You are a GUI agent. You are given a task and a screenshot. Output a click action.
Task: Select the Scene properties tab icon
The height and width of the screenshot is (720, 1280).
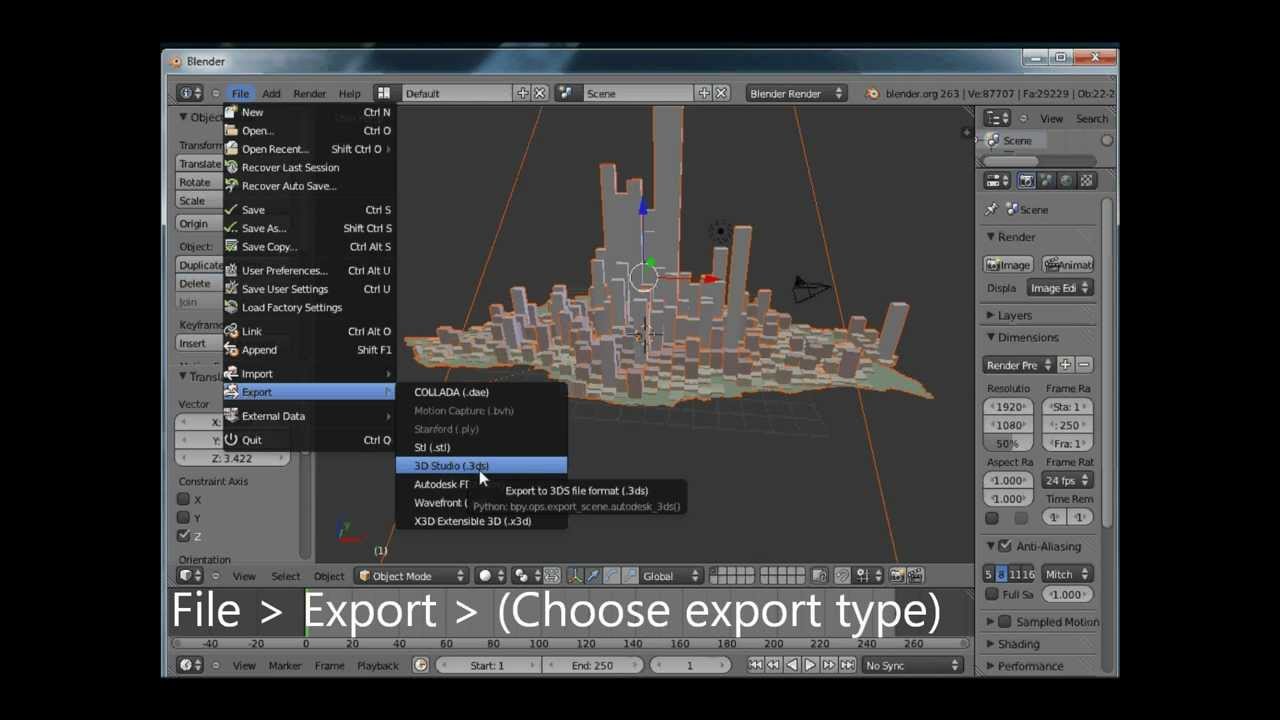[x=1045, y=181]
